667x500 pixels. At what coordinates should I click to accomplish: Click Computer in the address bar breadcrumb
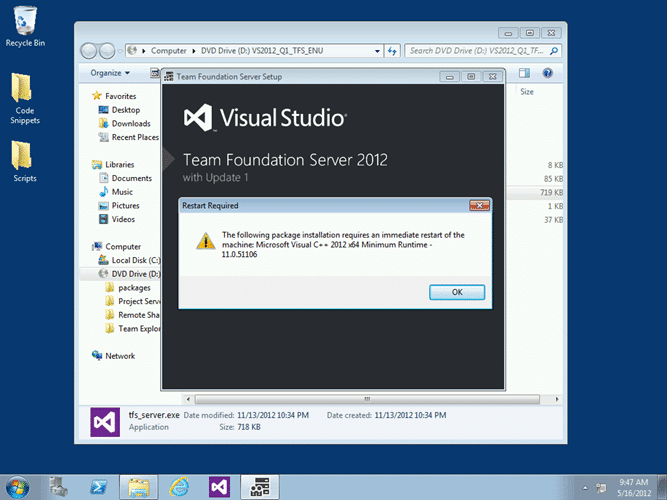click(x=168, y=51)
